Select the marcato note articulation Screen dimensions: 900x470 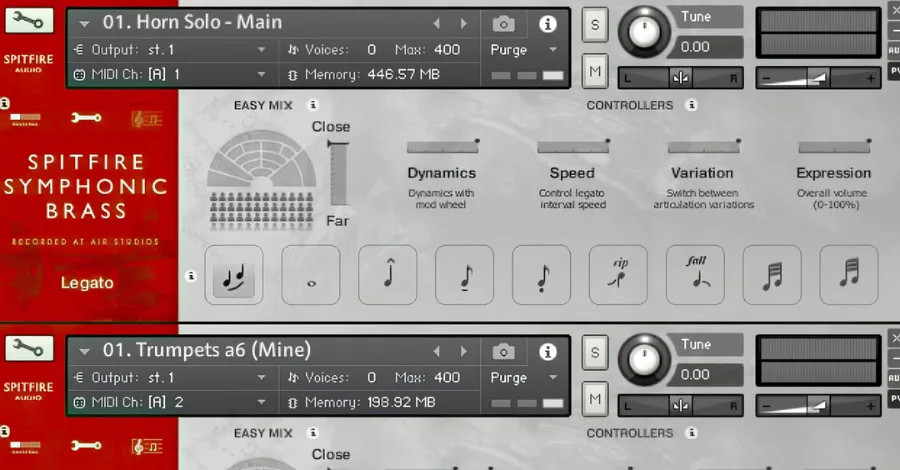[387, 275]
